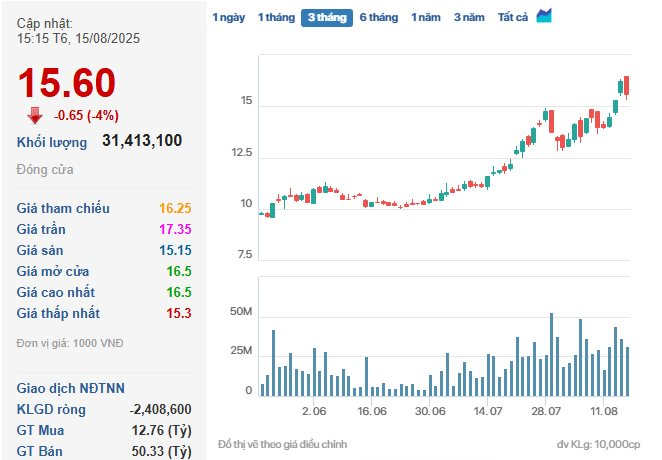Screen dimensions: 662x460
Task: Show the 1 năm price history
Action: click(x=426, y=17)
